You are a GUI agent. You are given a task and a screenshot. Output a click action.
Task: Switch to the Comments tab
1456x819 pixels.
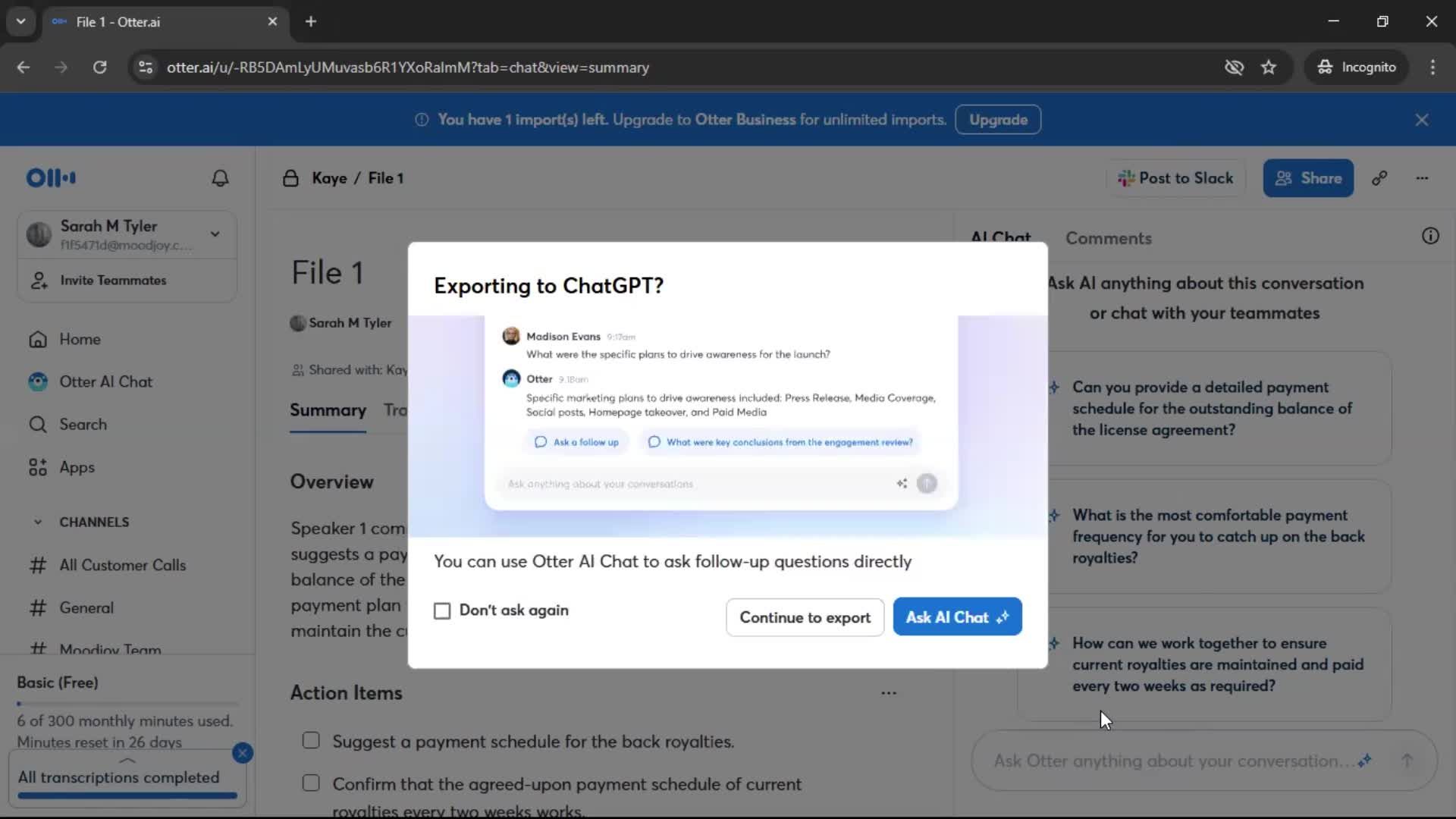[1108, 238]
